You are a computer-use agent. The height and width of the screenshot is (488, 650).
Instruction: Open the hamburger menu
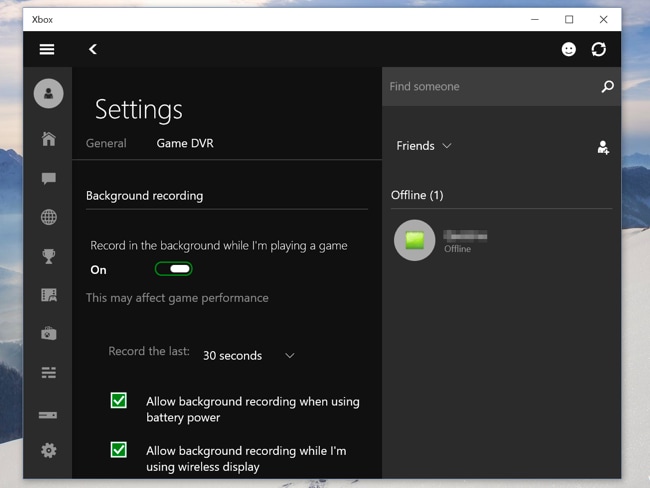pos(47,49)
